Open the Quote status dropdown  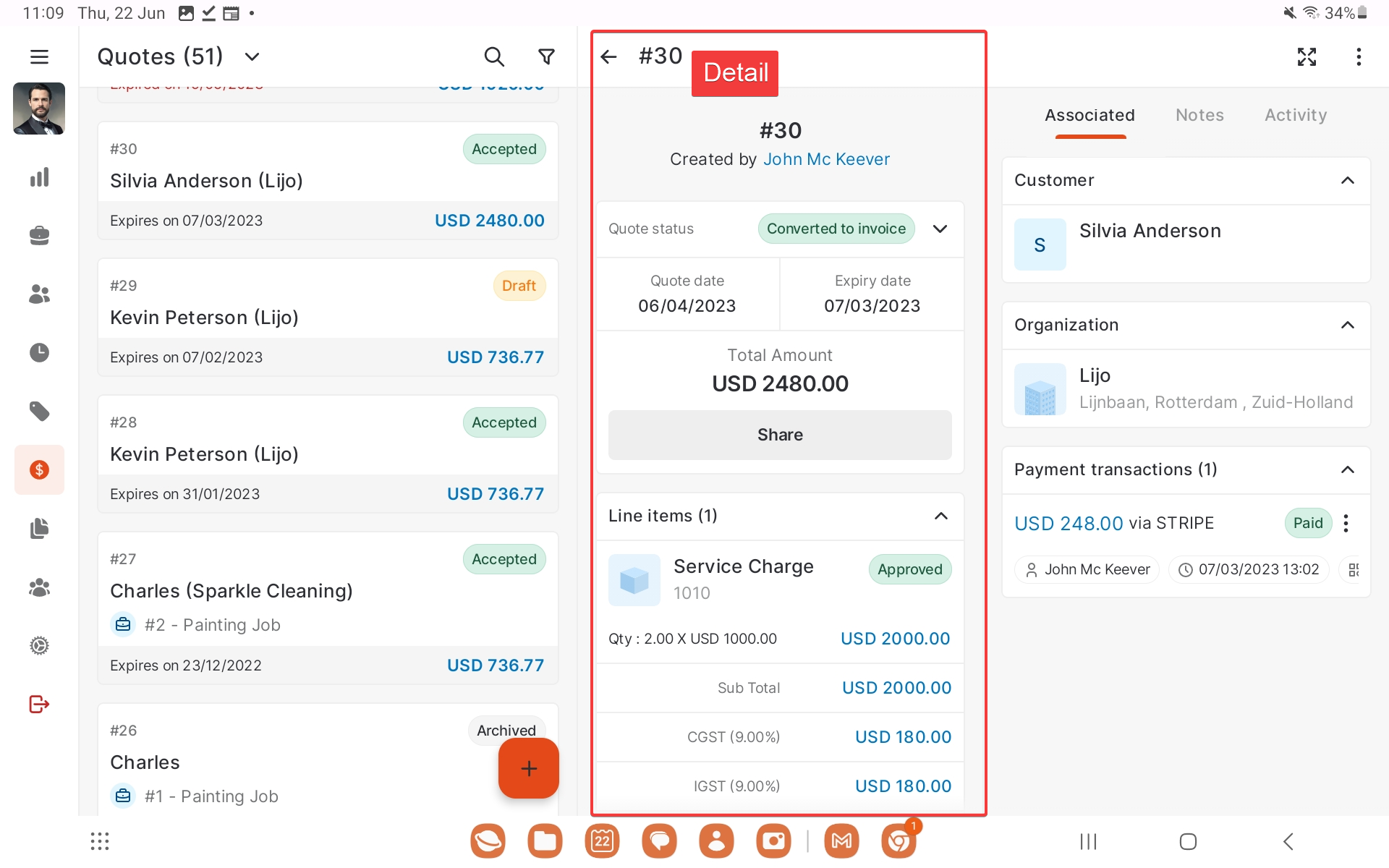coord(940,229)
